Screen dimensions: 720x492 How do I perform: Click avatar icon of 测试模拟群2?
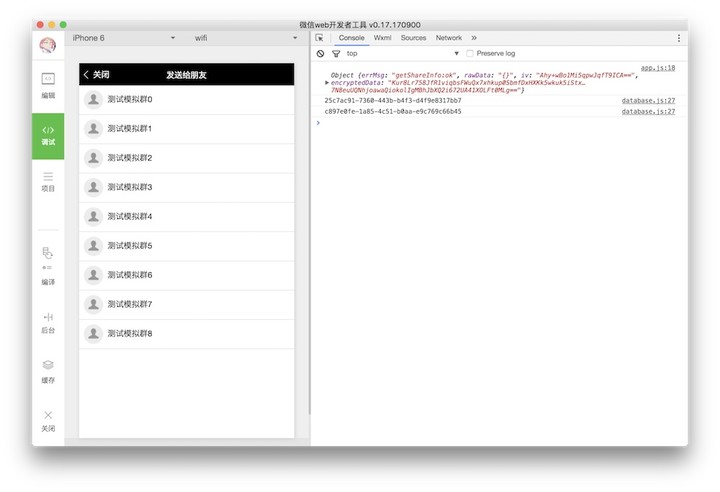(x=94, y=158)
